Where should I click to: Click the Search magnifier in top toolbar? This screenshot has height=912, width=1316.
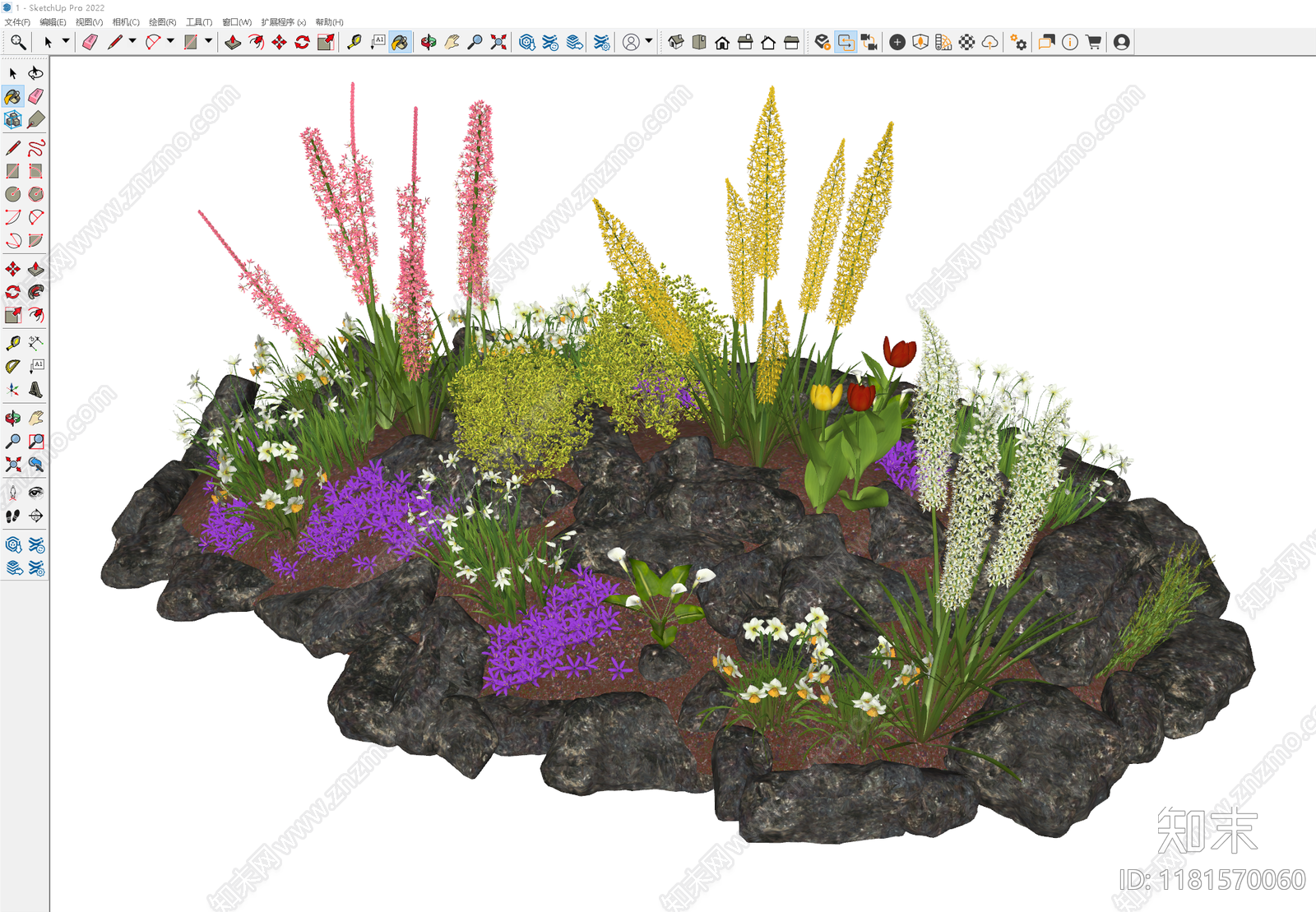(18, 42)
